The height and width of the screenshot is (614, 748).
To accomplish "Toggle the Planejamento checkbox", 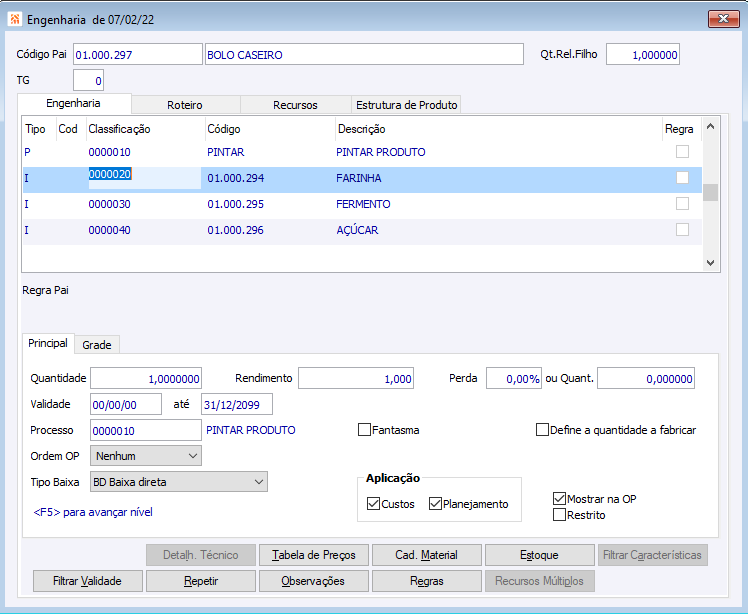I will coord(436,504).
